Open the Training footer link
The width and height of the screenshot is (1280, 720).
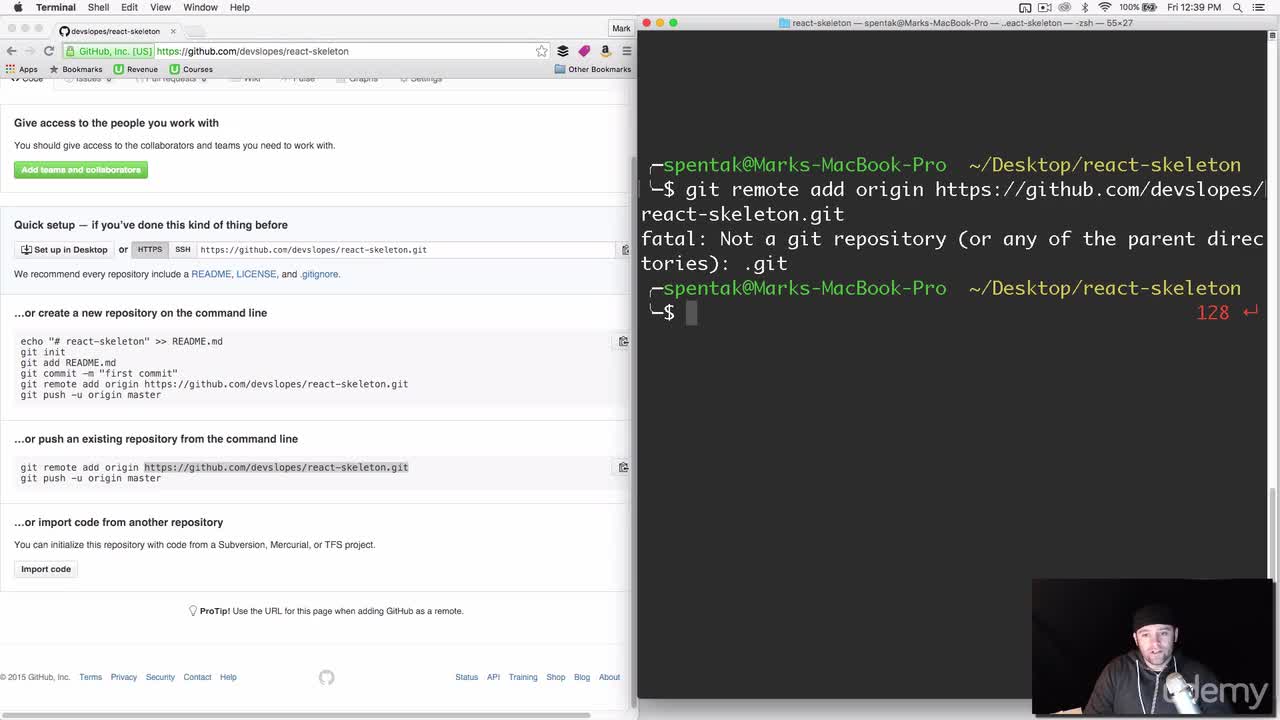pos(523,677)
